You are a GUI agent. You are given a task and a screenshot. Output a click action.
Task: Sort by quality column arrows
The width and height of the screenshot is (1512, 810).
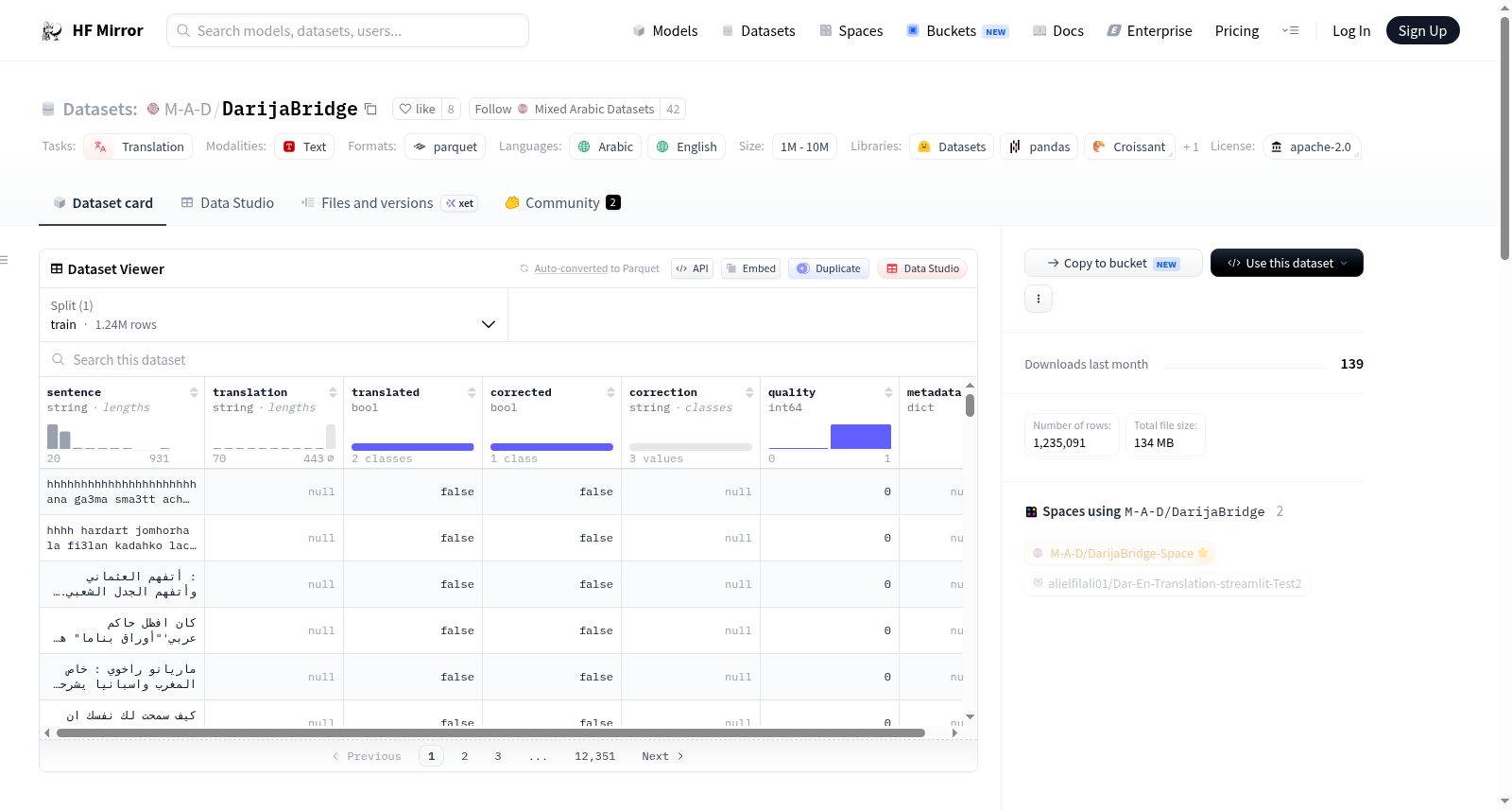tap(888, 392)
